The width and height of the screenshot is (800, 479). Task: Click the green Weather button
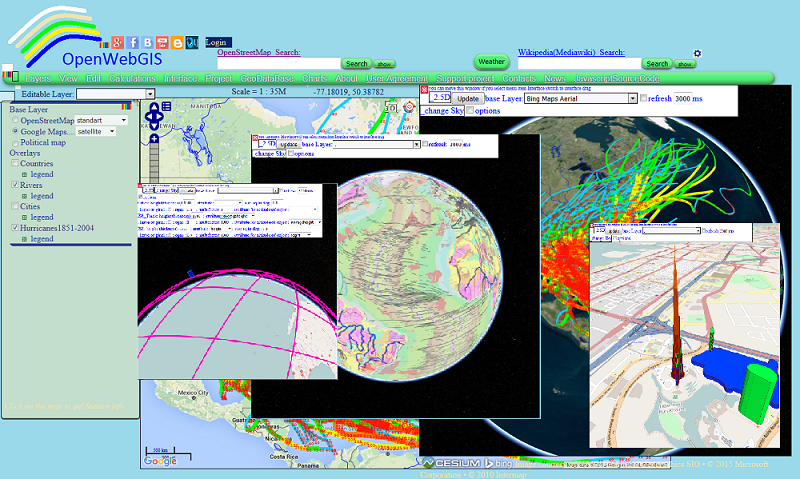tap(491, 62)
